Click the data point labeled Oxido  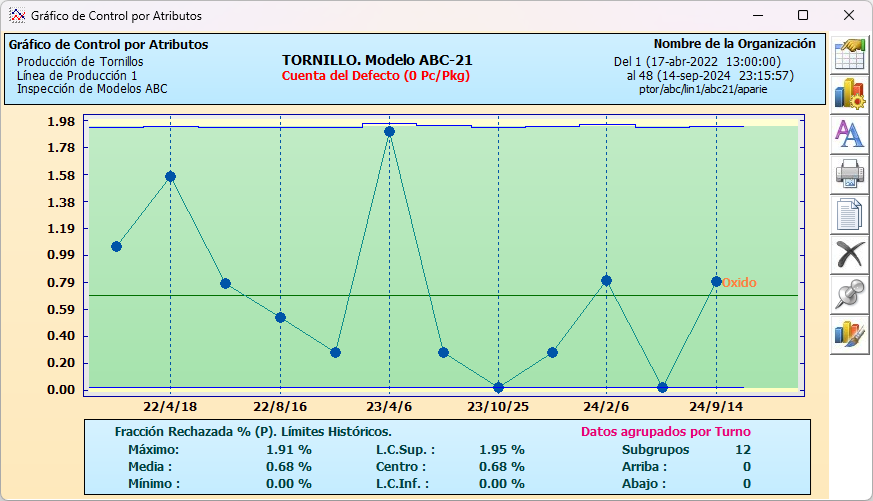(716, 282)
